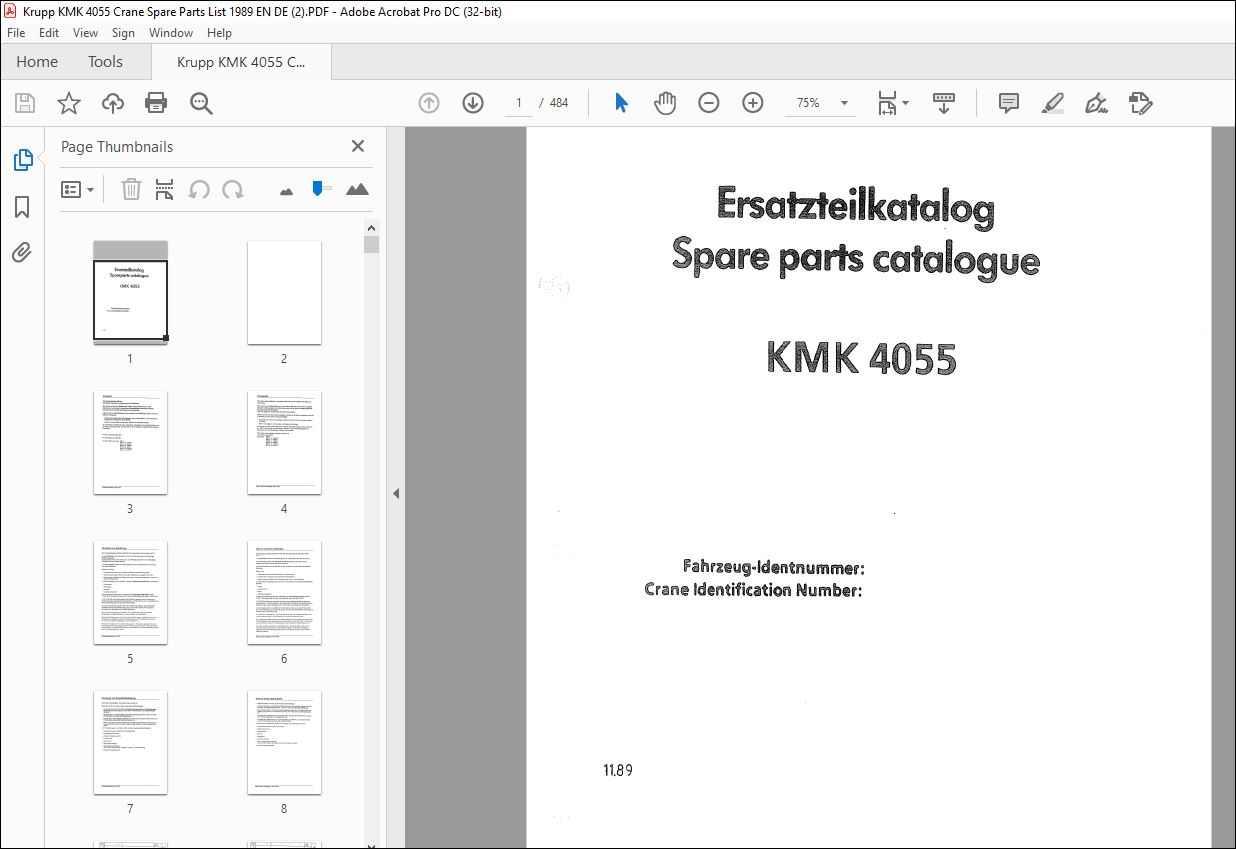The height and width of the screenshot is (849, 1236).
Task: Click the '11.89' date text on page
Action: (x=618, y=770)
